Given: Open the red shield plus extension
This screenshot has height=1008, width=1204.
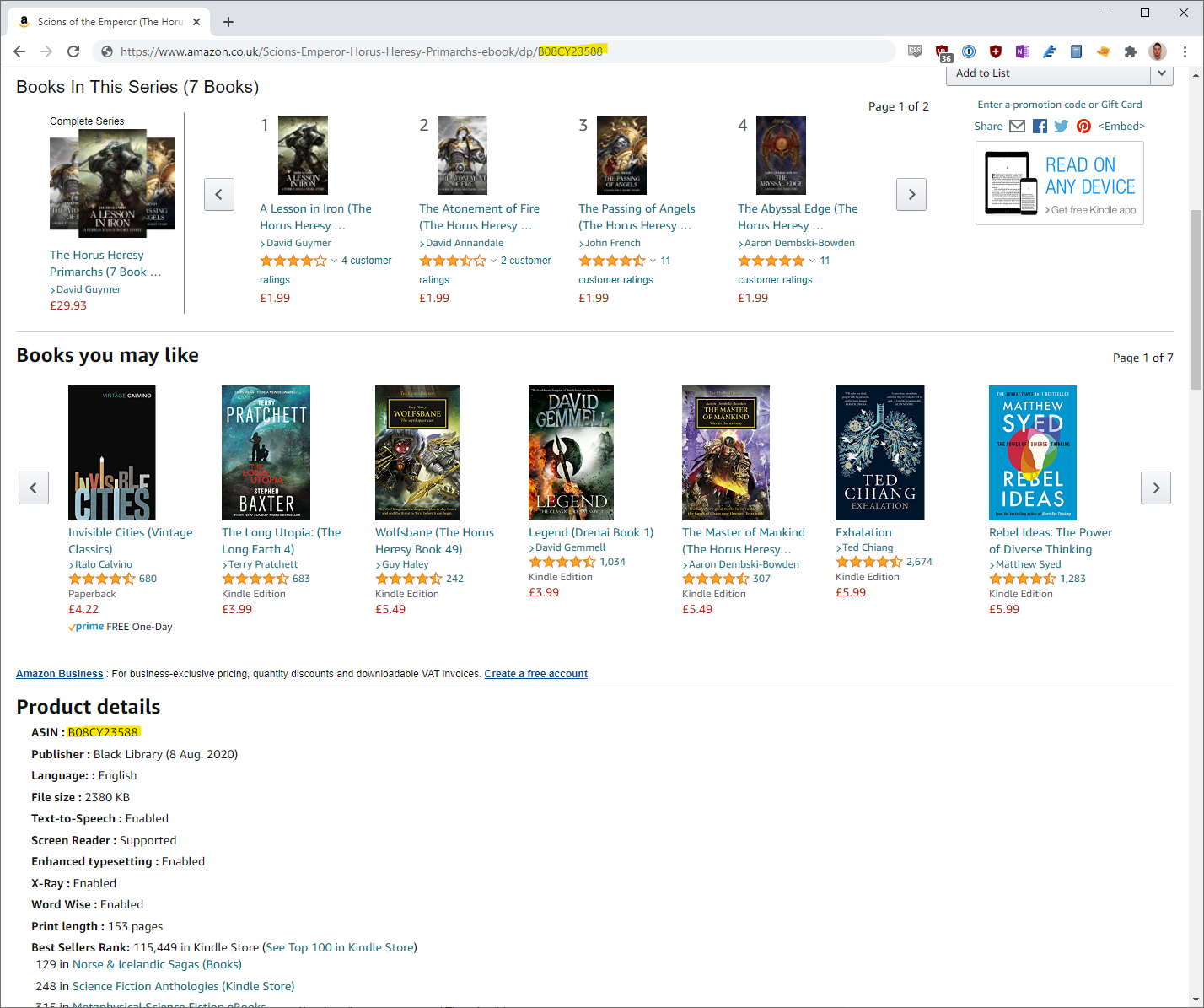Looking at the screenshot, I should (996, 51).
